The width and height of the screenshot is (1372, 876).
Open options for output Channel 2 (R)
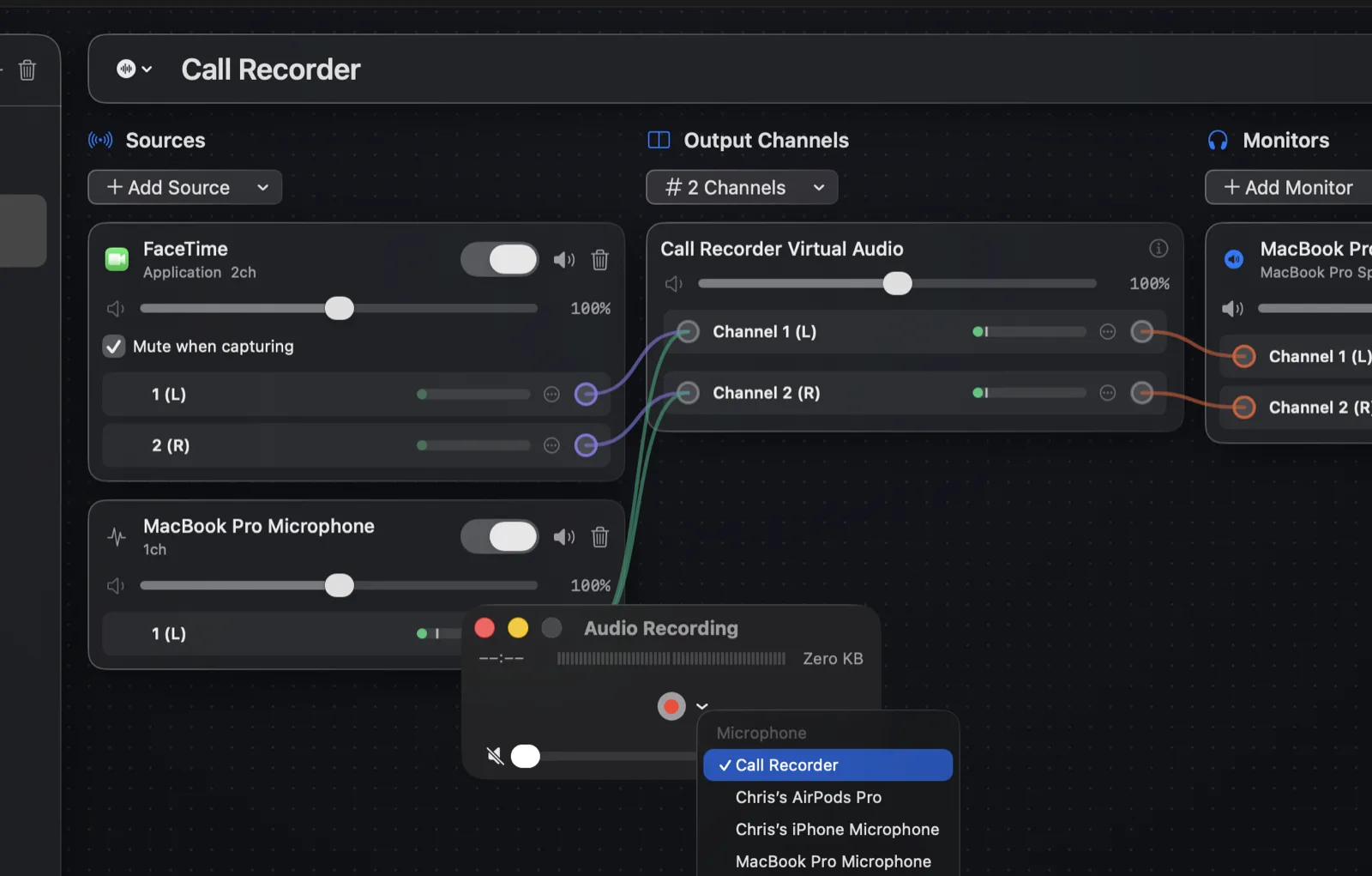[x=1108, y=393]
